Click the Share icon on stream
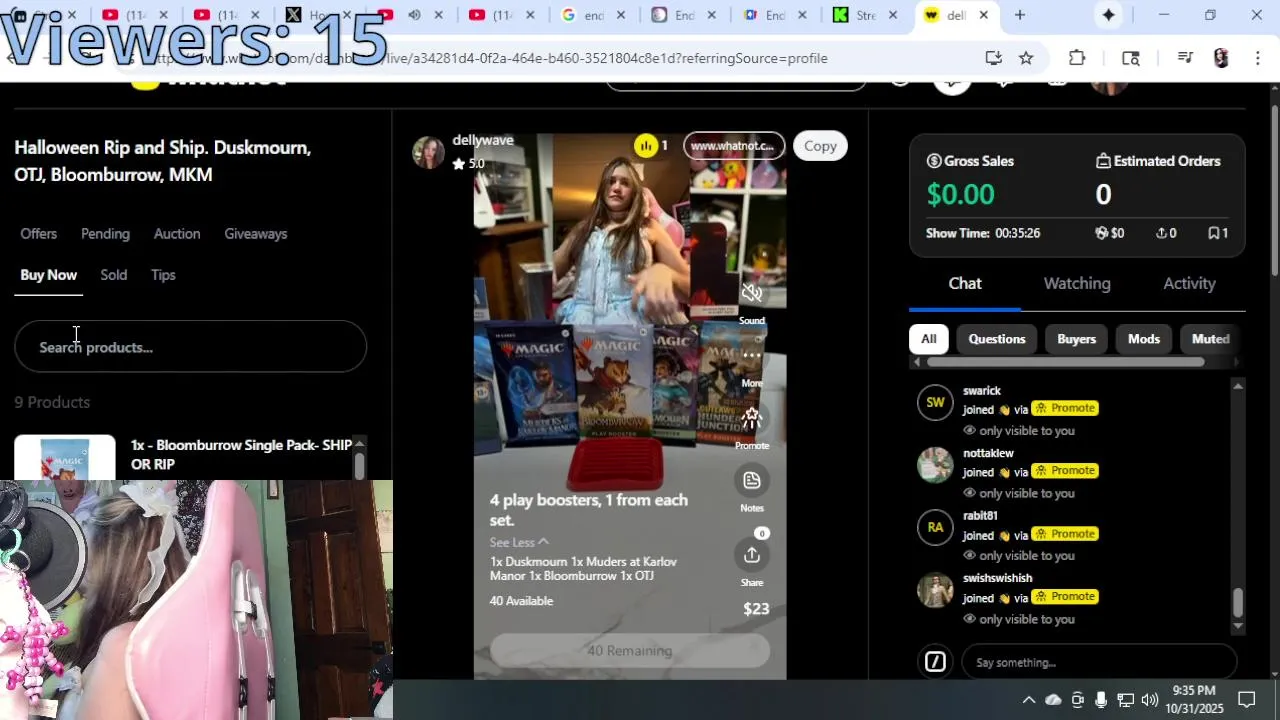The width and height of the screenshot is (1280, 720). [752, 555]
